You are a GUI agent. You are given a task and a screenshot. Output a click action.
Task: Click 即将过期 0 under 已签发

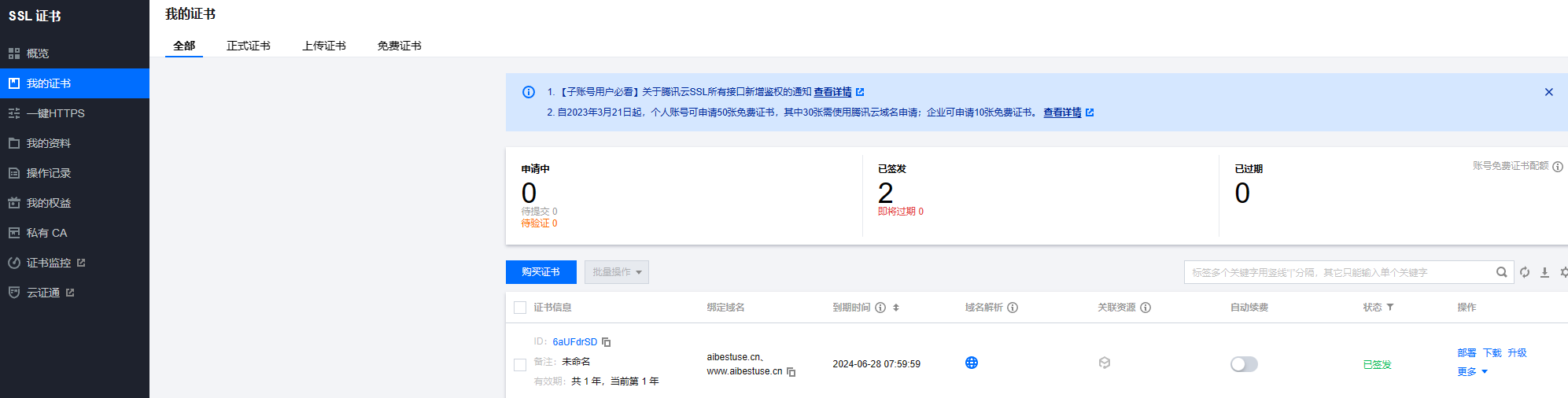(901, 212)
